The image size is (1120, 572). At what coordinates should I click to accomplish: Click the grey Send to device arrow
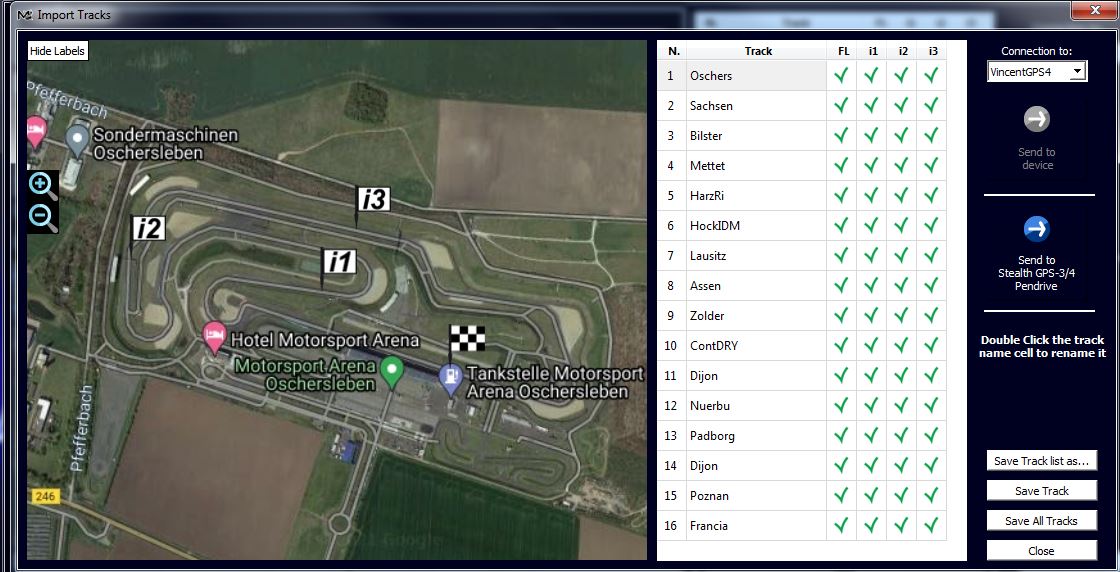tap(1036, 119)
